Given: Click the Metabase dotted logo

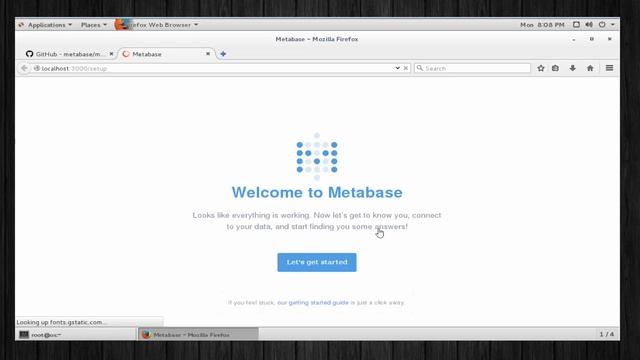Looking at the screenshot, I should pos(317,156).
